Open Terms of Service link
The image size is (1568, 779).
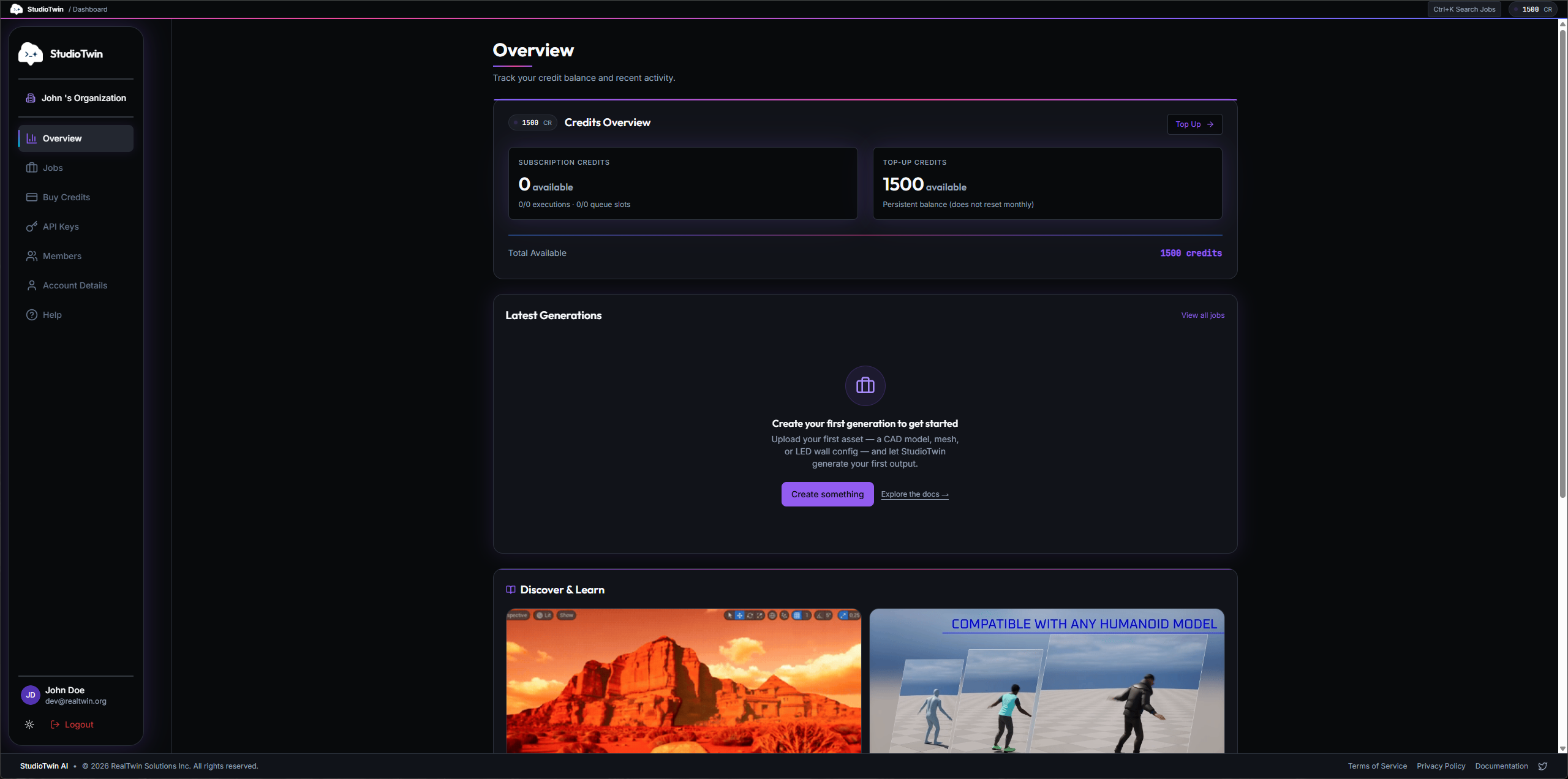tap(1377, 766)
